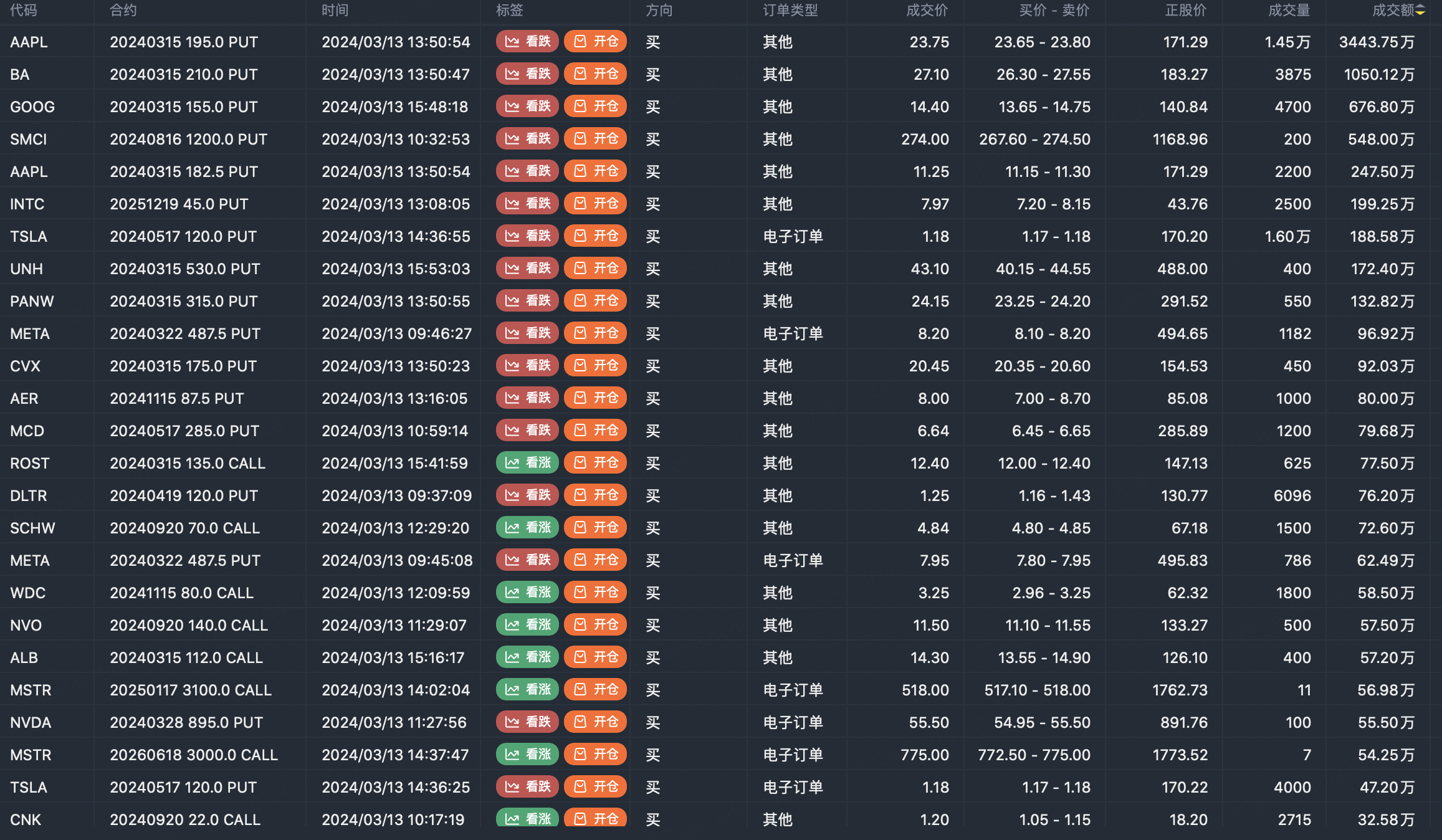1442x840 pixels.
Task: Sort the table by 成交量 column header
Action: tap(1289, 10)
